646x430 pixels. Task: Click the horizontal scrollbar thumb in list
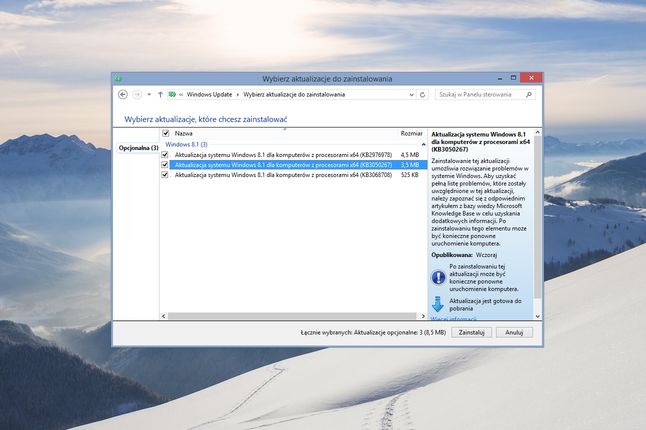292,316
